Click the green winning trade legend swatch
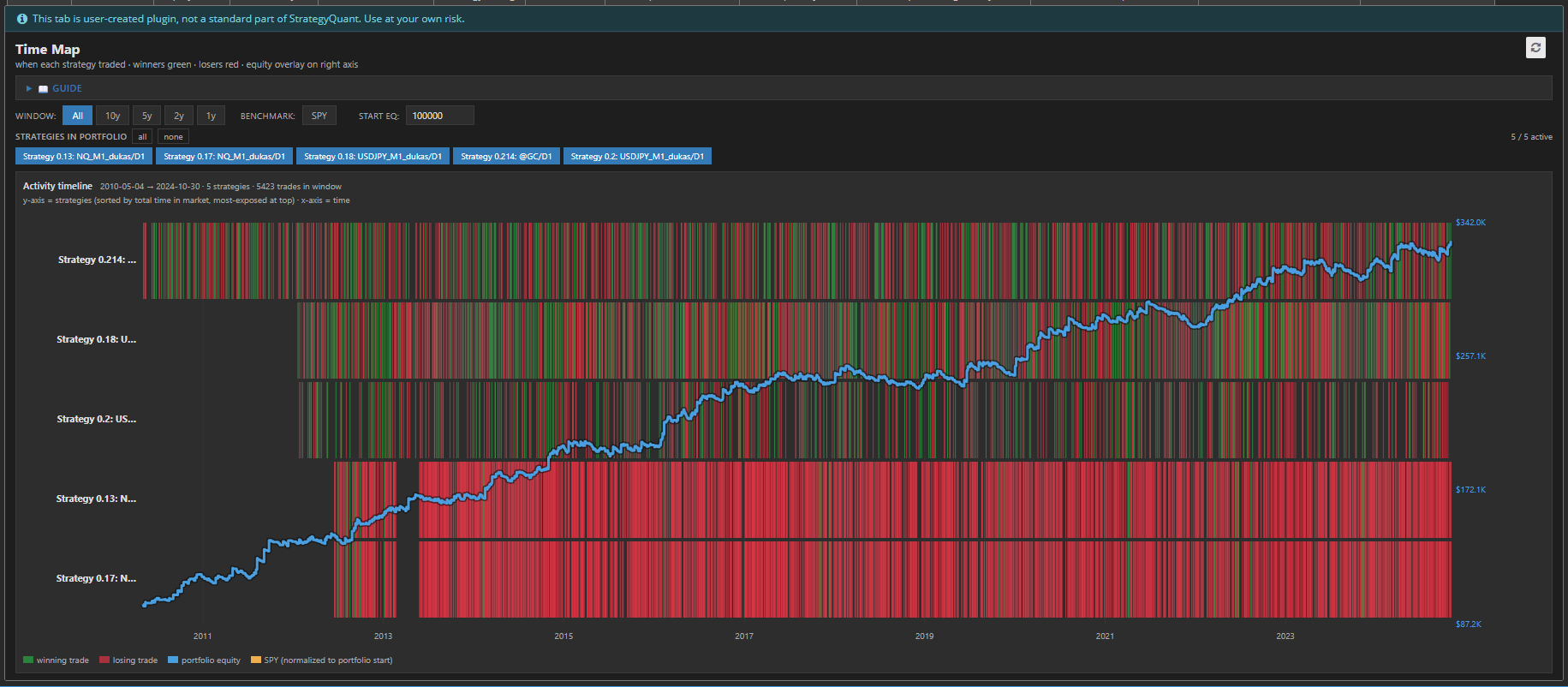The width and height of the screenshot is (1568, 687). click(28, 660)
